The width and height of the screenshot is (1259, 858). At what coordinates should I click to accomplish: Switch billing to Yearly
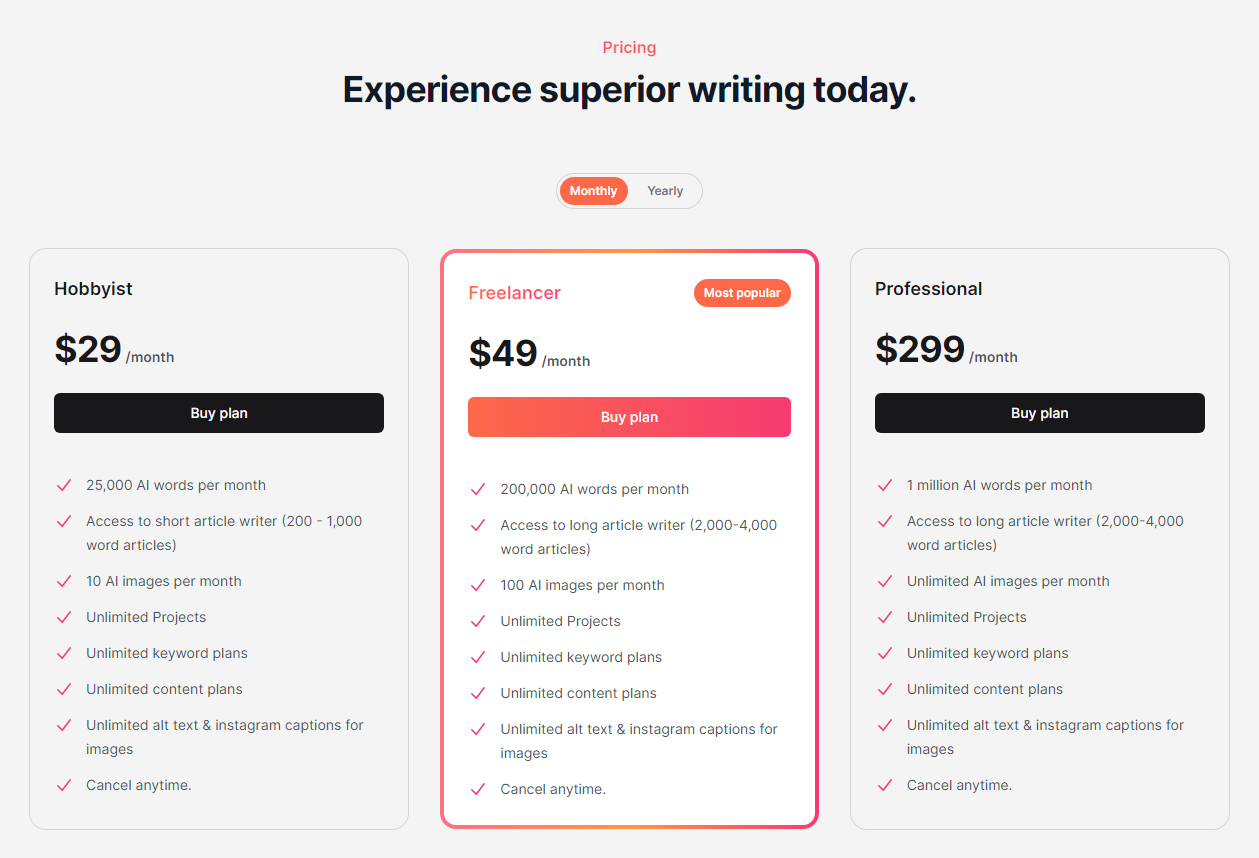point(665,191)
